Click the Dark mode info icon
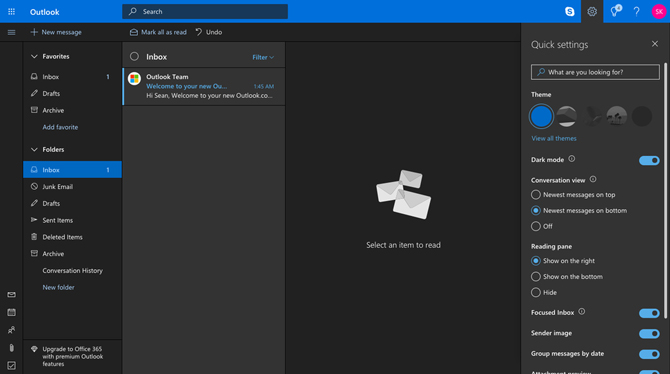670x374 pixels. coord(572,159)
